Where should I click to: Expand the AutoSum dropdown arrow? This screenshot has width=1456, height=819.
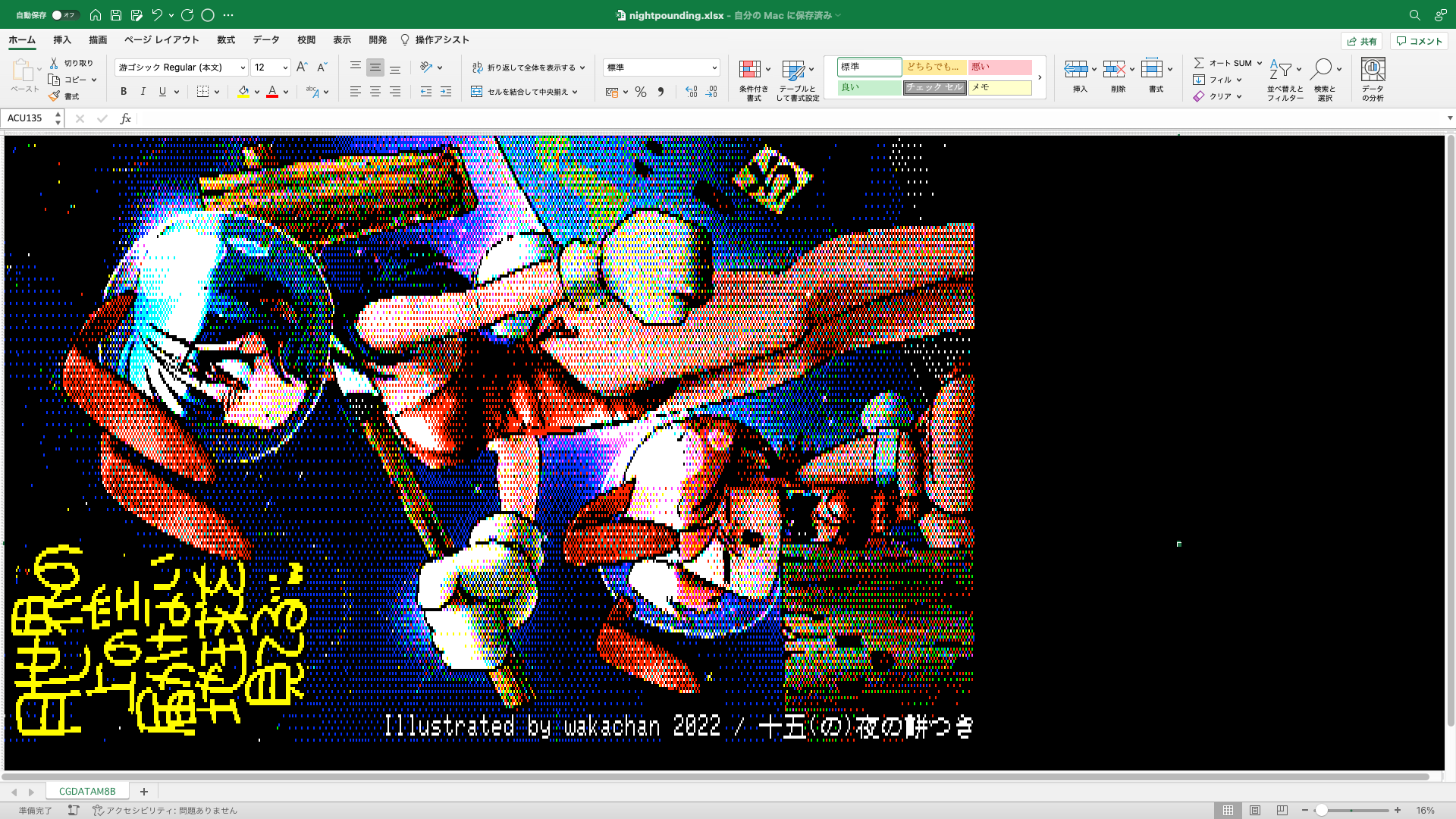click(1260, 63)
